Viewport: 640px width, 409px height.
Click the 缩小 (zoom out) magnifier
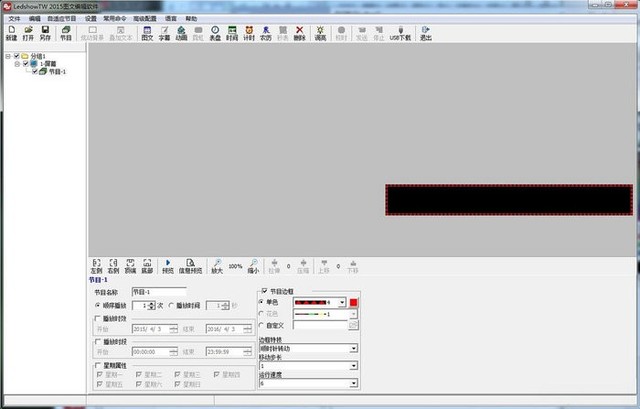coord(253,266)
